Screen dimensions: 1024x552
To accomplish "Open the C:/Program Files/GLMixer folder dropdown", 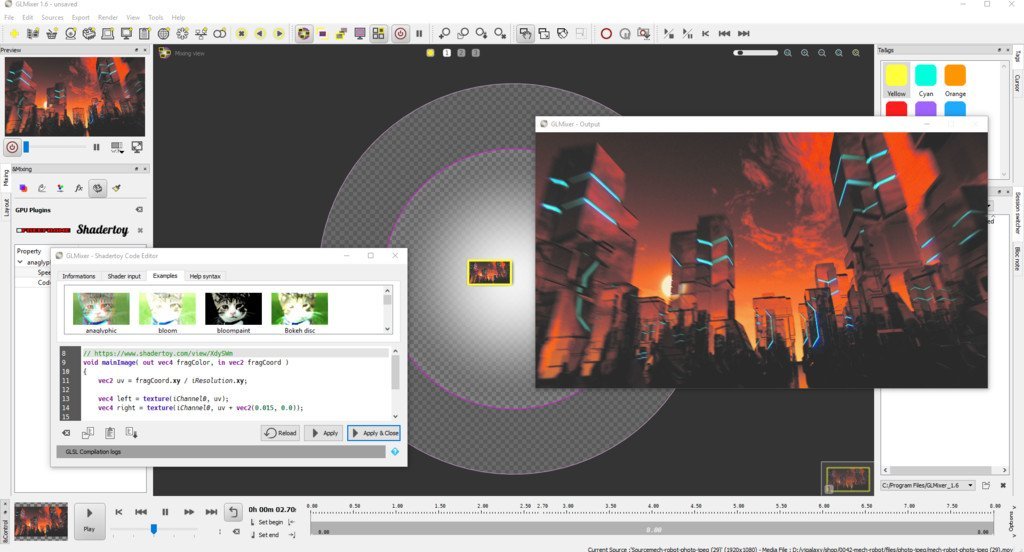I will [x=927, y=485].
